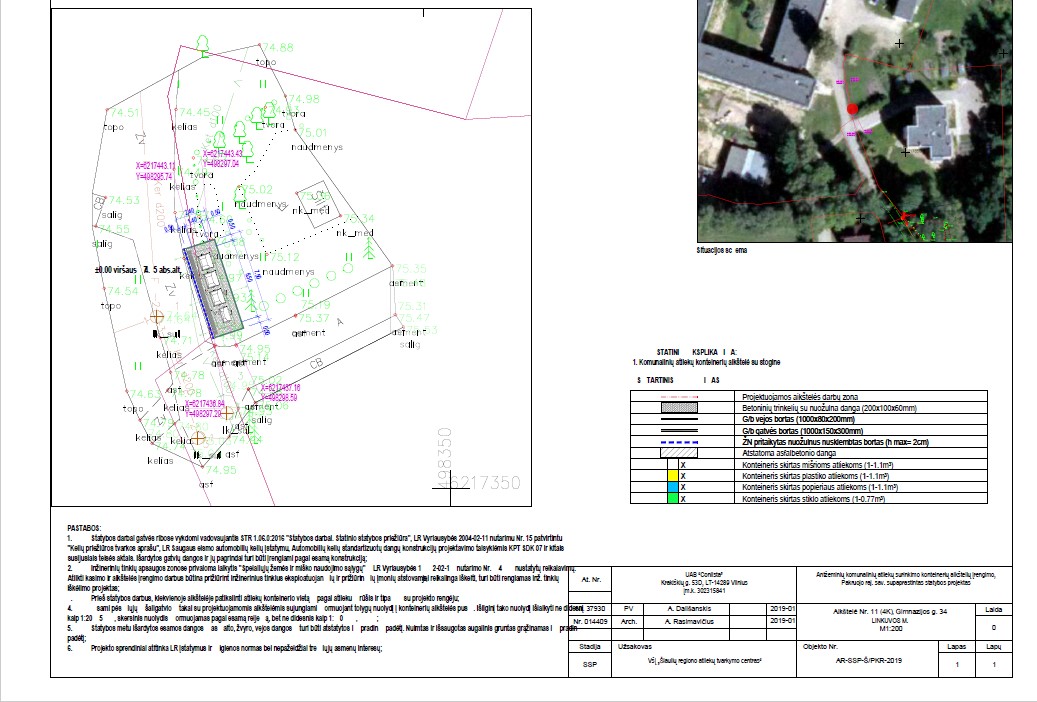The width and height of the screenshot is (1037, 702).
Task: Click the blue paper container swatch in legend
Action: coord(673,487)
